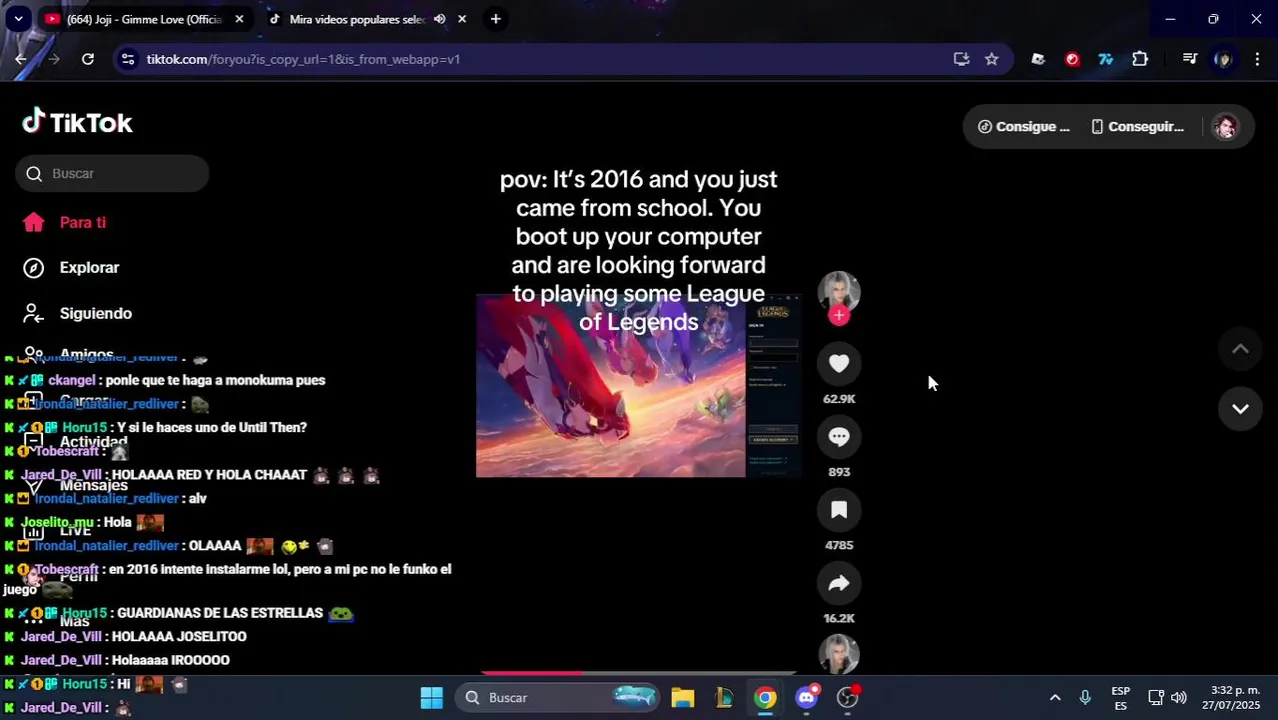Open File Explorer from the taskbar
Viewport: 1278px width, 720px height.
(x=683, y=697)
